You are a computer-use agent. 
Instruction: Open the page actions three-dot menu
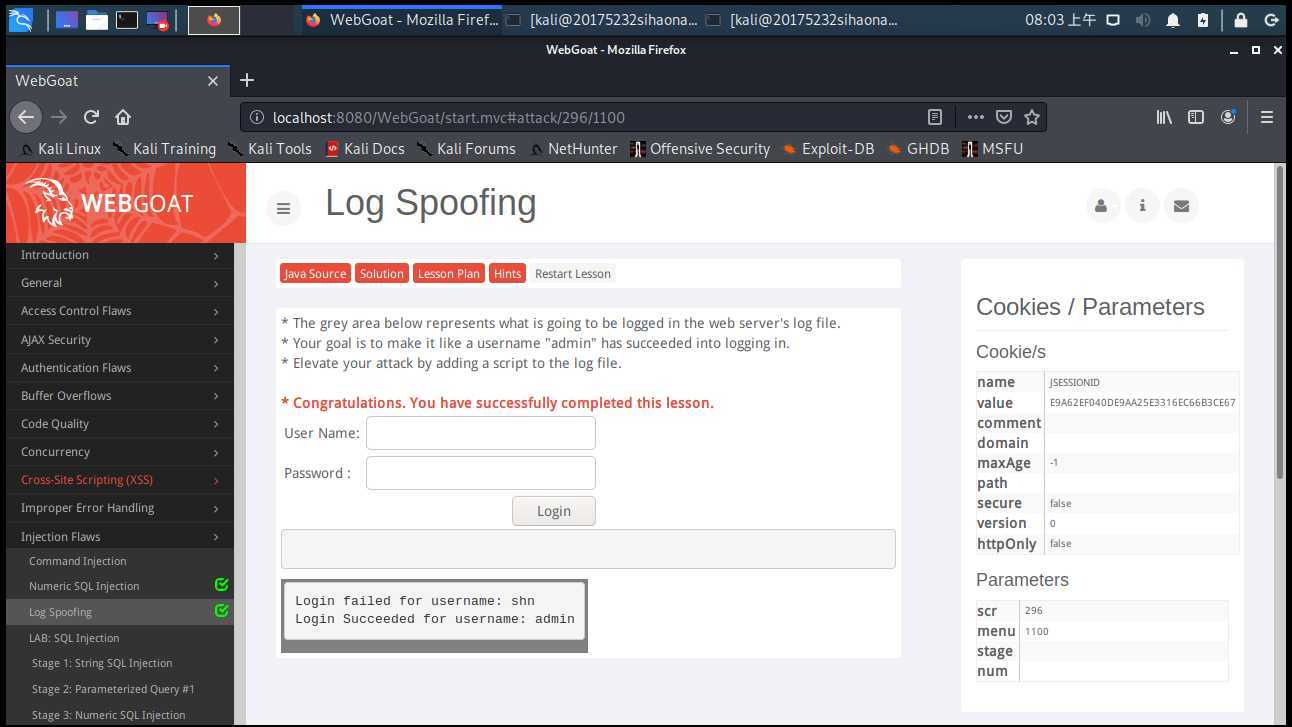975,117
